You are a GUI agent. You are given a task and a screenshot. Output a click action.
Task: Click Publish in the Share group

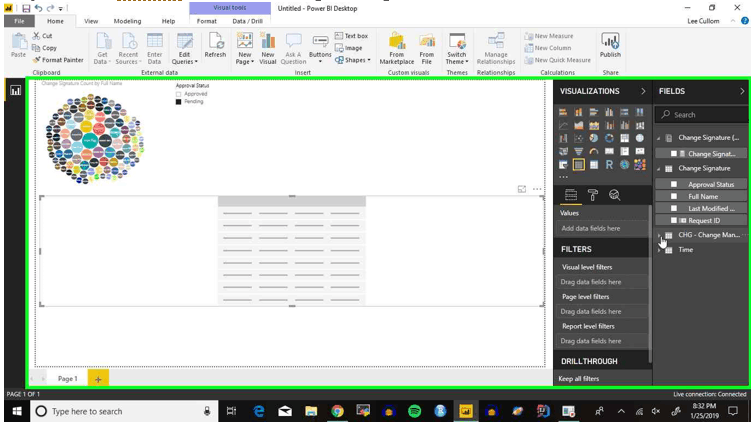coord(610,46)
